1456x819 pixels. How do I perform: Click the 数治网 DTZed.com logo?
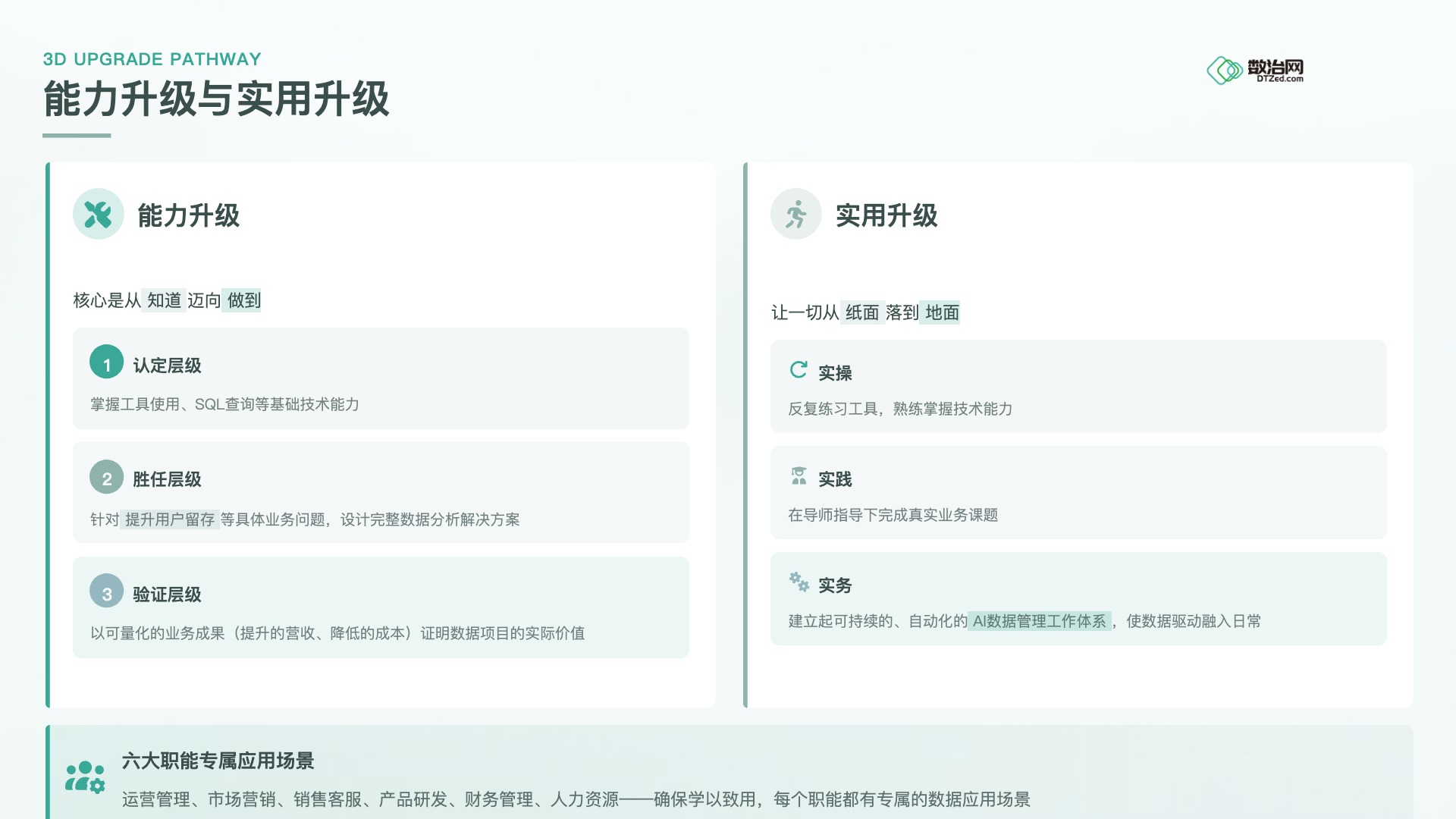[x=1256, y=71]
